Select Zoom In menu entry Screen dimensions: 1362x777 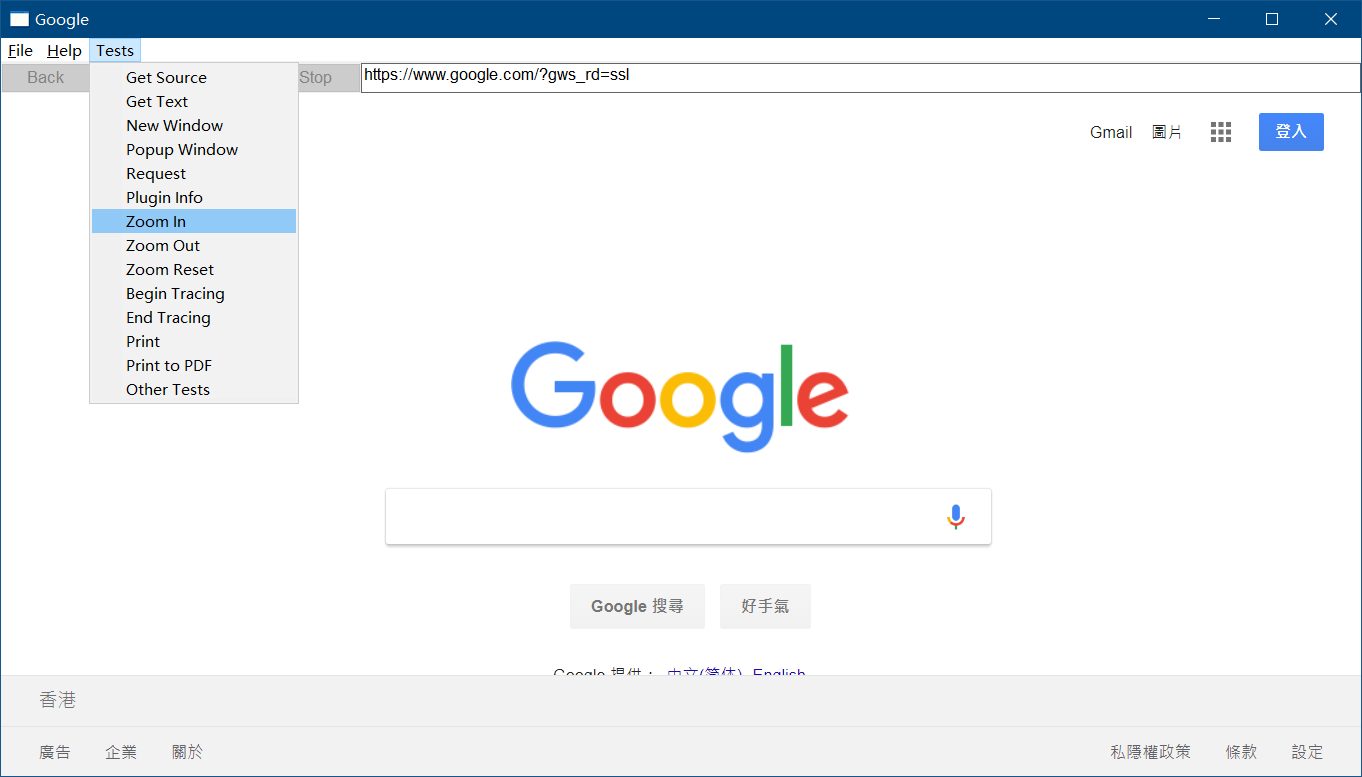(x=194, y=222)
